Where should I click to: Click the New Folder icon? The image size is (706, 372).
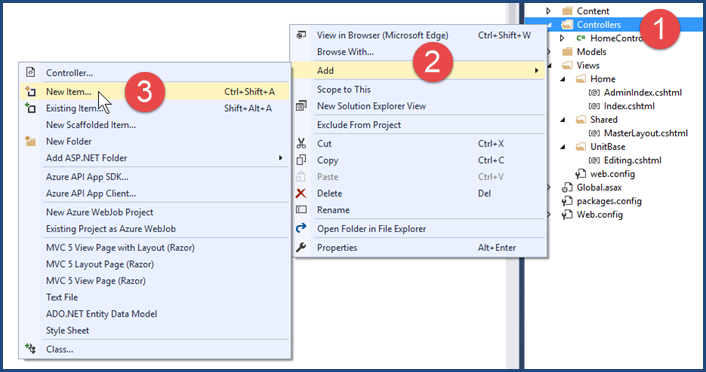tap(30, 141)
